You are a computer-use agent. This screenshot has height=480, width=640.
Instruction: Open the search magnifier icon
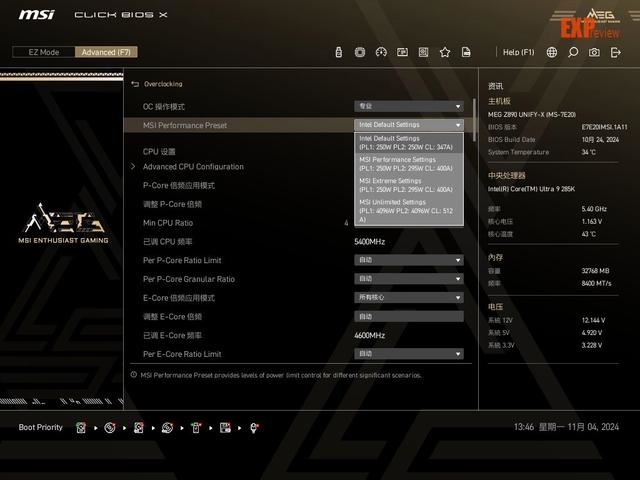pos(573,52)
